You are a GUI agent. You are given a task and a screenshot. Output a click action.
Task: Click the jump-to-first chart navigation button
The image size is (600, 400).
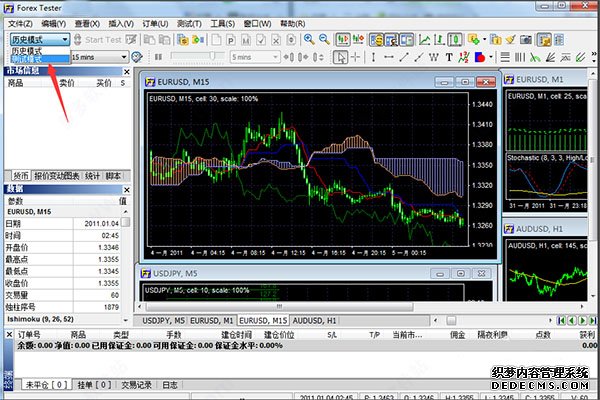click(561, 320)
